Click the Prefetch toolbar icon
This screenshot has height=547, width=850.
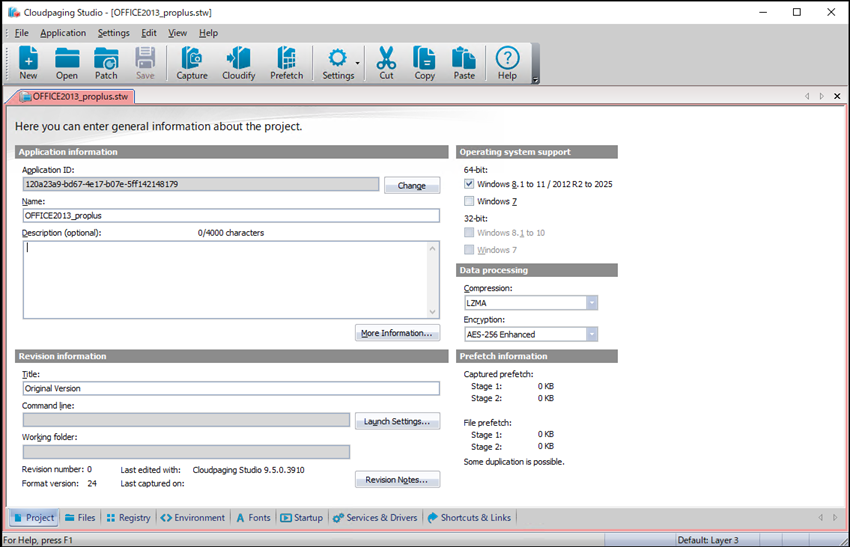pyautogui.click(x=286, y=62)
